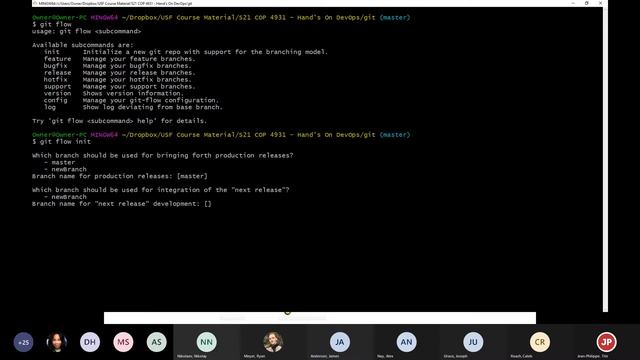Click the 'log' subcommand row
This screenshot has width=640, height=360.
pyautogui.click(x=133, y=107)
